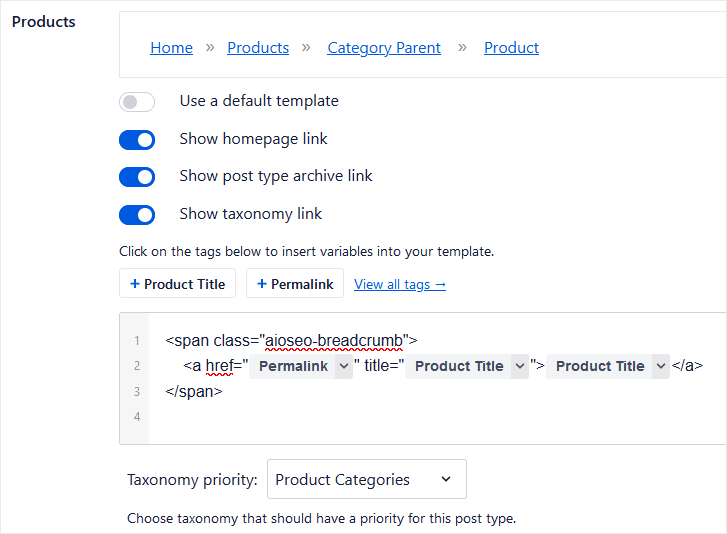Click empty line 4 in template editor
727x534 pixels.
400,417
